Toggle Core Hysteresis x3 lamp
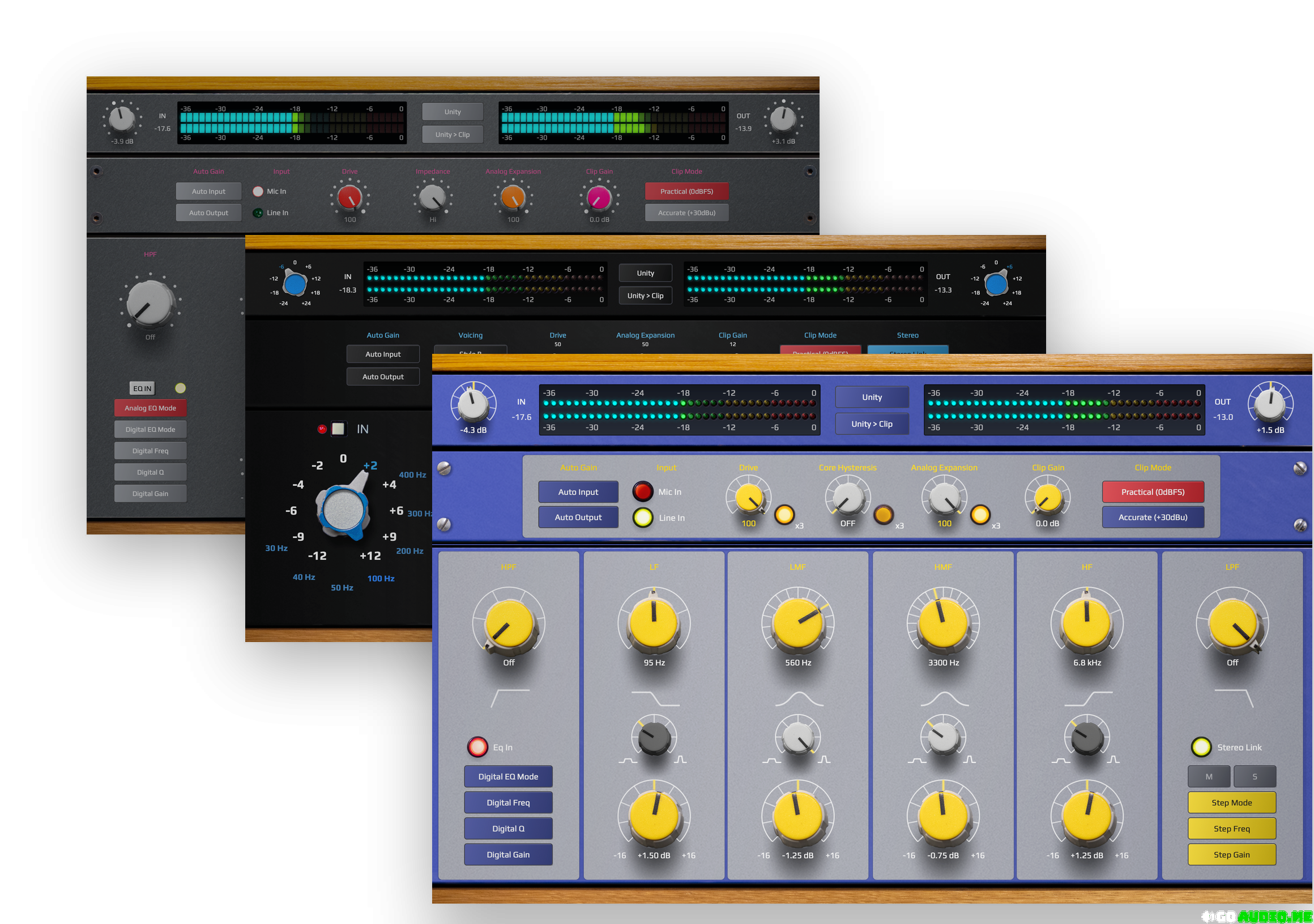The width and height of the screenshot is (1314, 924). (884, 514)
